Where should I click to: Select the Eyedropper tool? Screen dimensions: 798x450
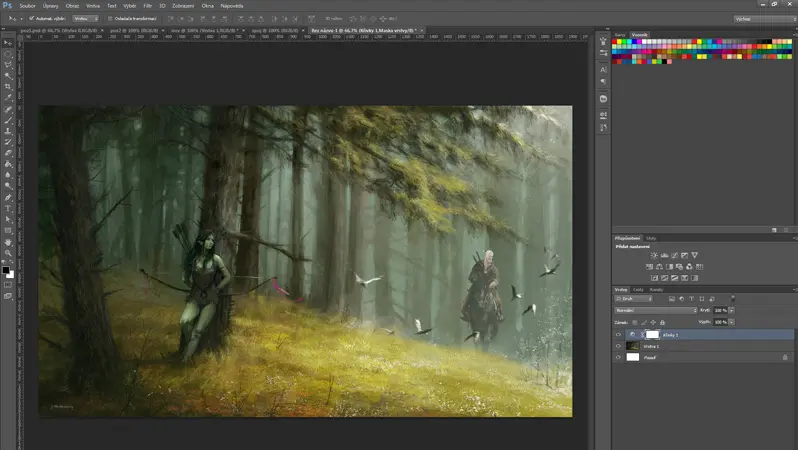coord(8,98)
